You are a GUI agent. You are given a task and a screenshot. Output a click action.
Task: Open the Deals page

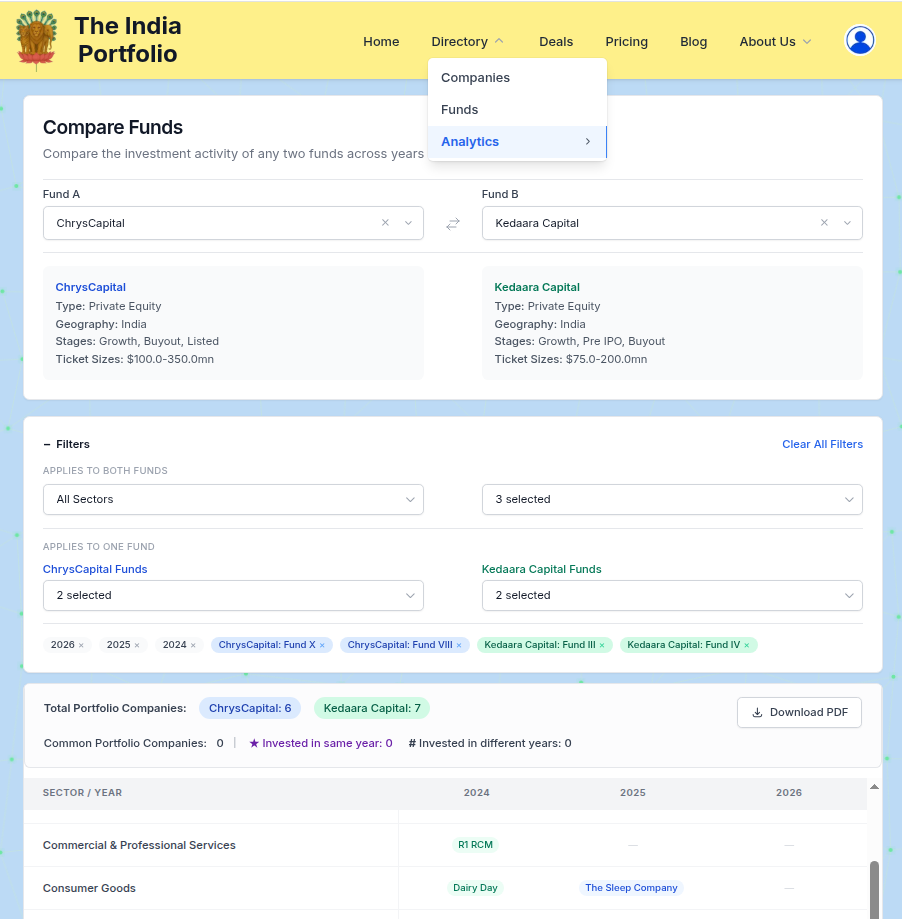[556, 42]
